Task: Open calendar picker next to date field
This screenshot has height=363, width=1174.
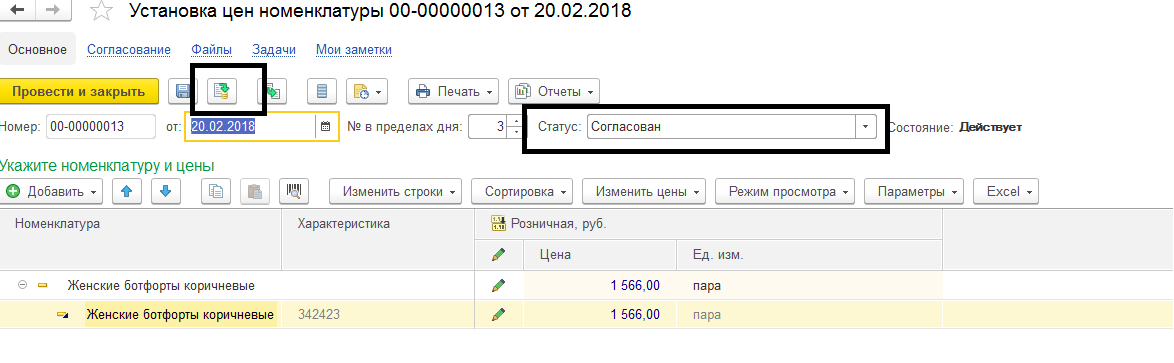Action: click(325, 126)
